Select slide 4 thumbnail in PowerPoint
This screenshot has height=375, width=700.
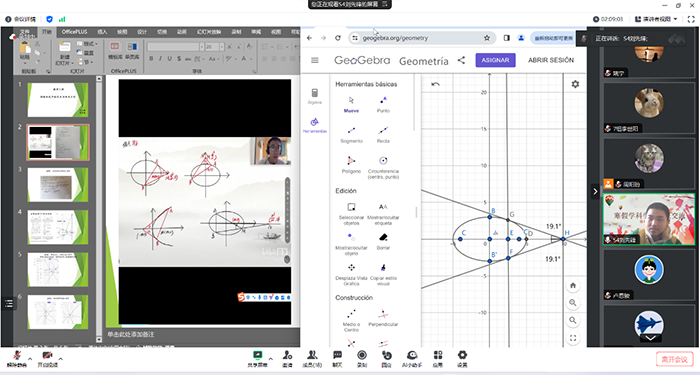click(58, 227)
